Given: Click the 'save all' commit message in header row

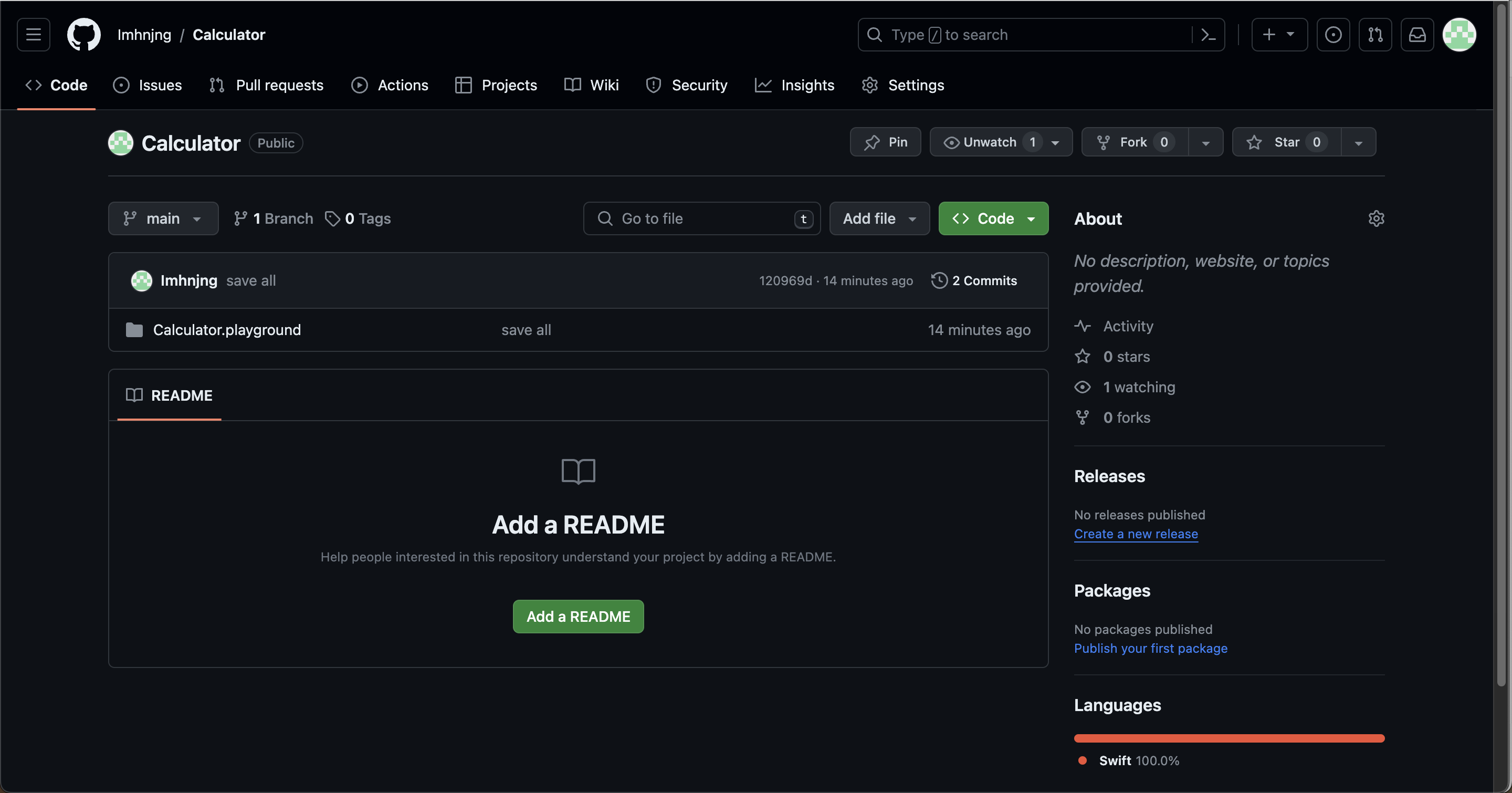Looking at the screenshot, I should 250,280.
